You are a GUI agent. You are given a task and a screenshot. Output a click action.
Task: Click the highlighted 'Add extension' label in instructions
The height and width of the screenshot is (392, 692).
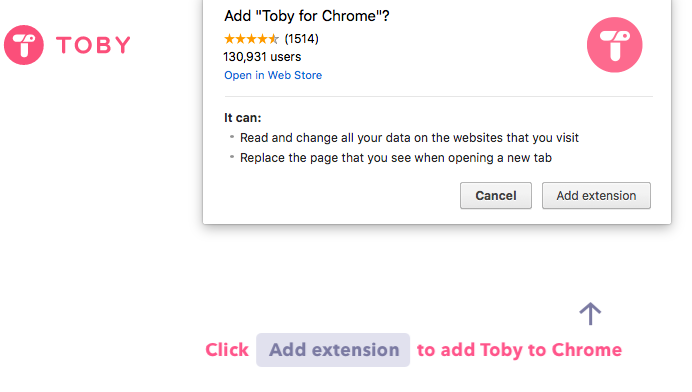333,350
